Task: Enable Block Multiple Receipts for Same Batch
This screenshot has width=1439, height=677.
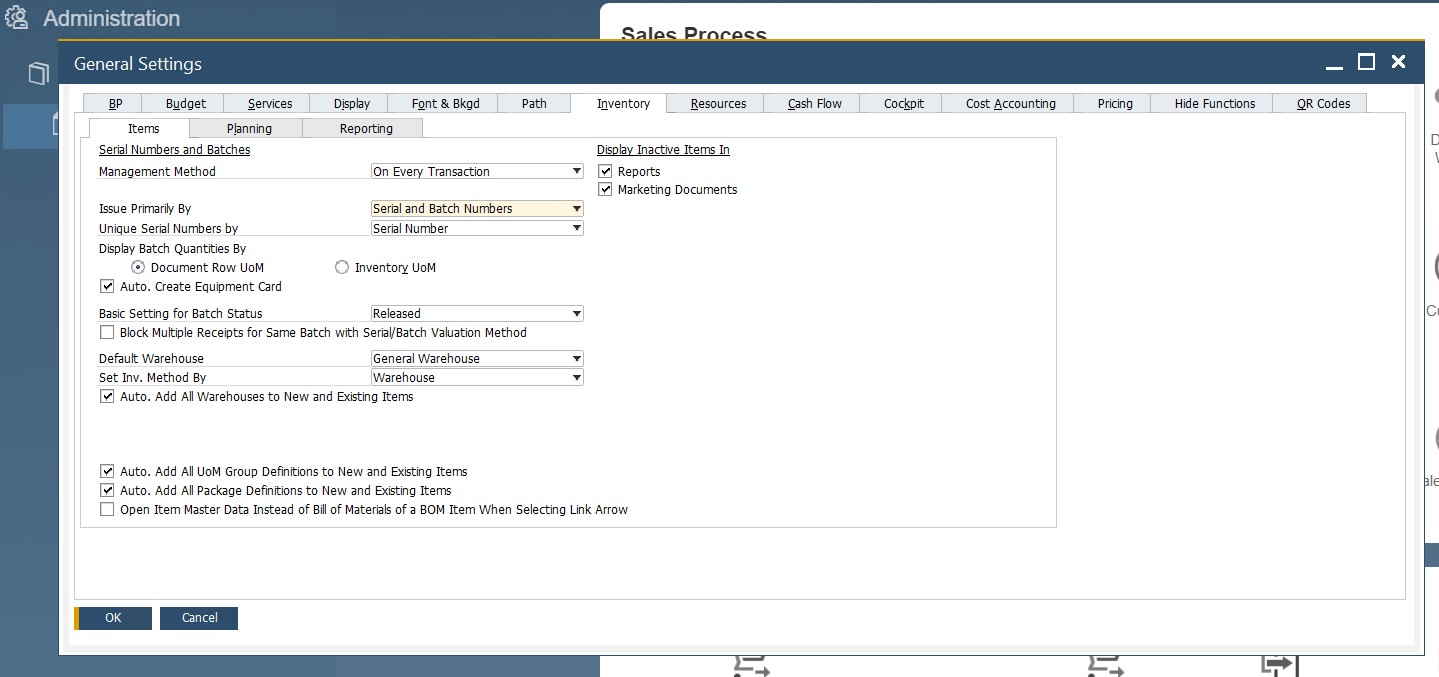Action: coord(108,333)
